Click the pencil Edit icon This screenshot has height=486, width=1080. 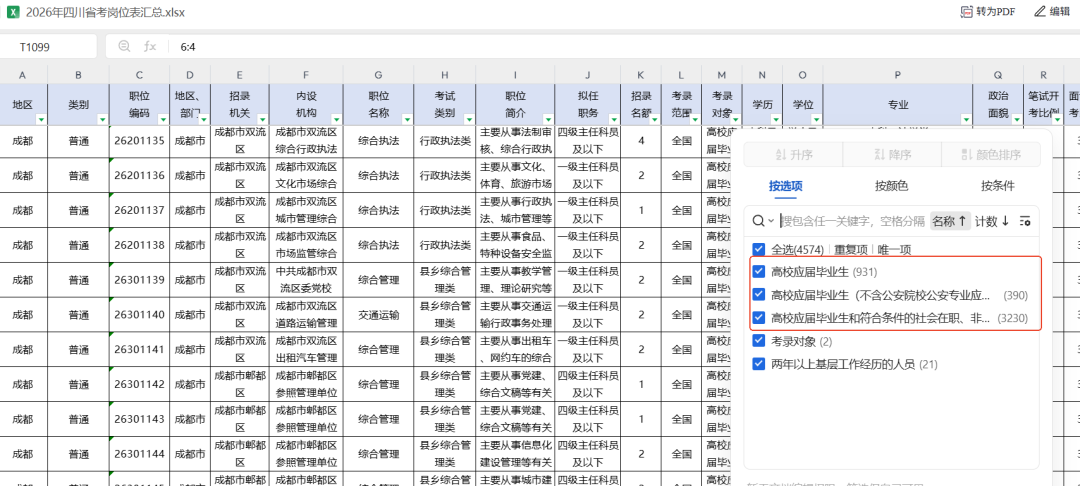coord(1040,12)
